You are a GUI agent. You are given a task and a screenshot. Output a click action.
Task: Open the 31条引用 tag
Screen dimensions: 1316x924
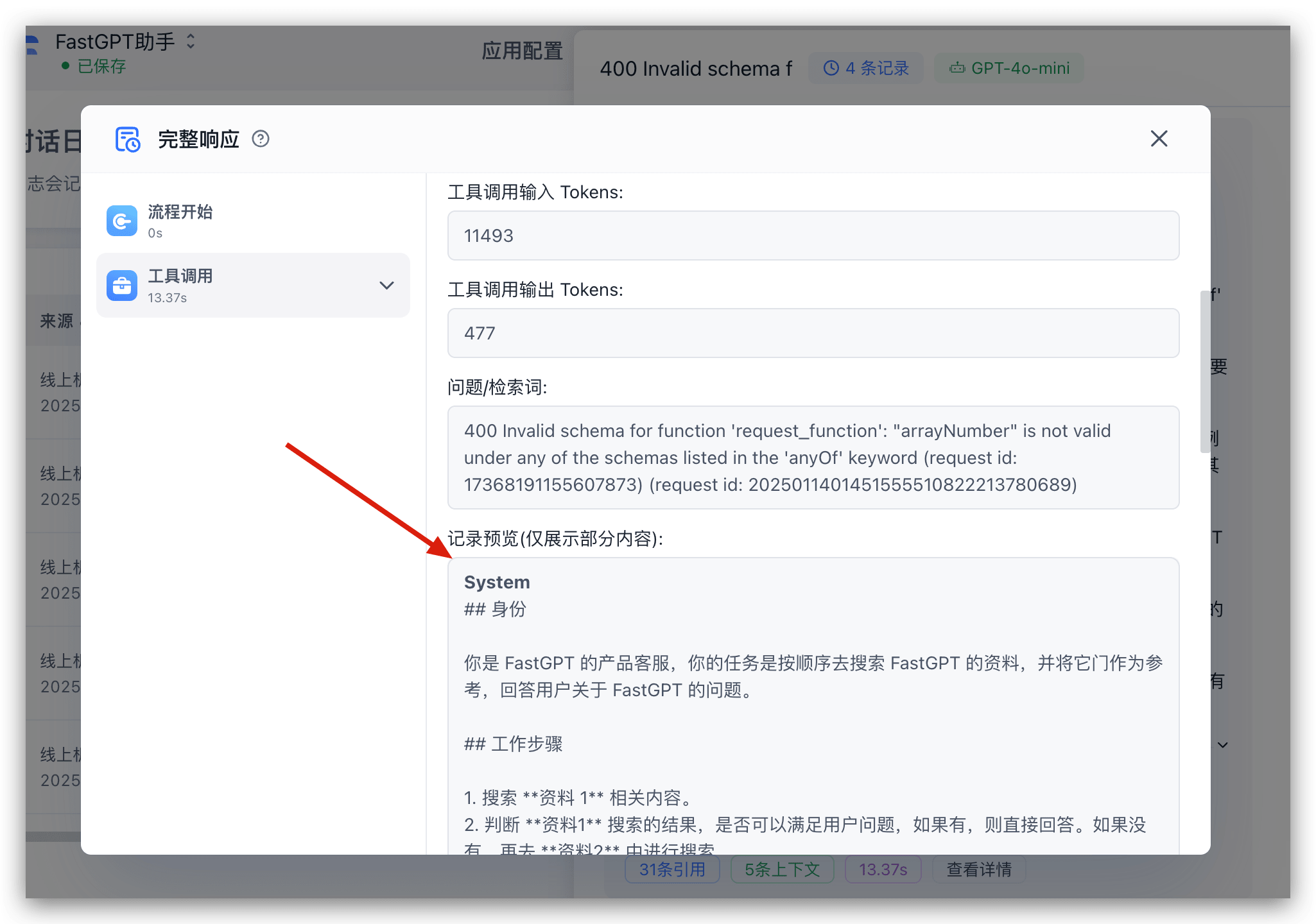pos(672,869)
